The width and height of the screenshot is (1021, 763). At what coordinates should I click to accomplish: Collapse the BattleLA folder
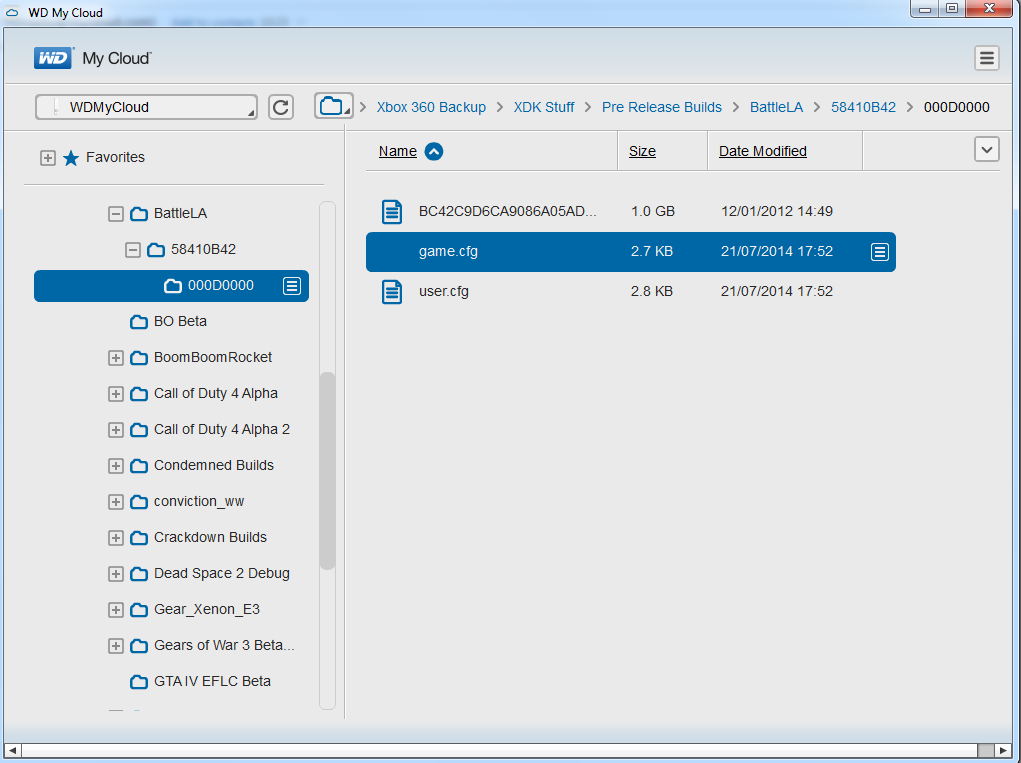click(116, 214)
